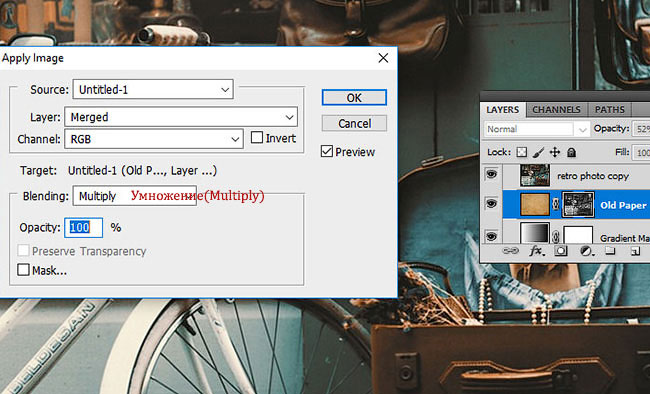Viewport: 650px width, 394px height.
Task: Cancel the Apply Image dialog
Action: 354,124
